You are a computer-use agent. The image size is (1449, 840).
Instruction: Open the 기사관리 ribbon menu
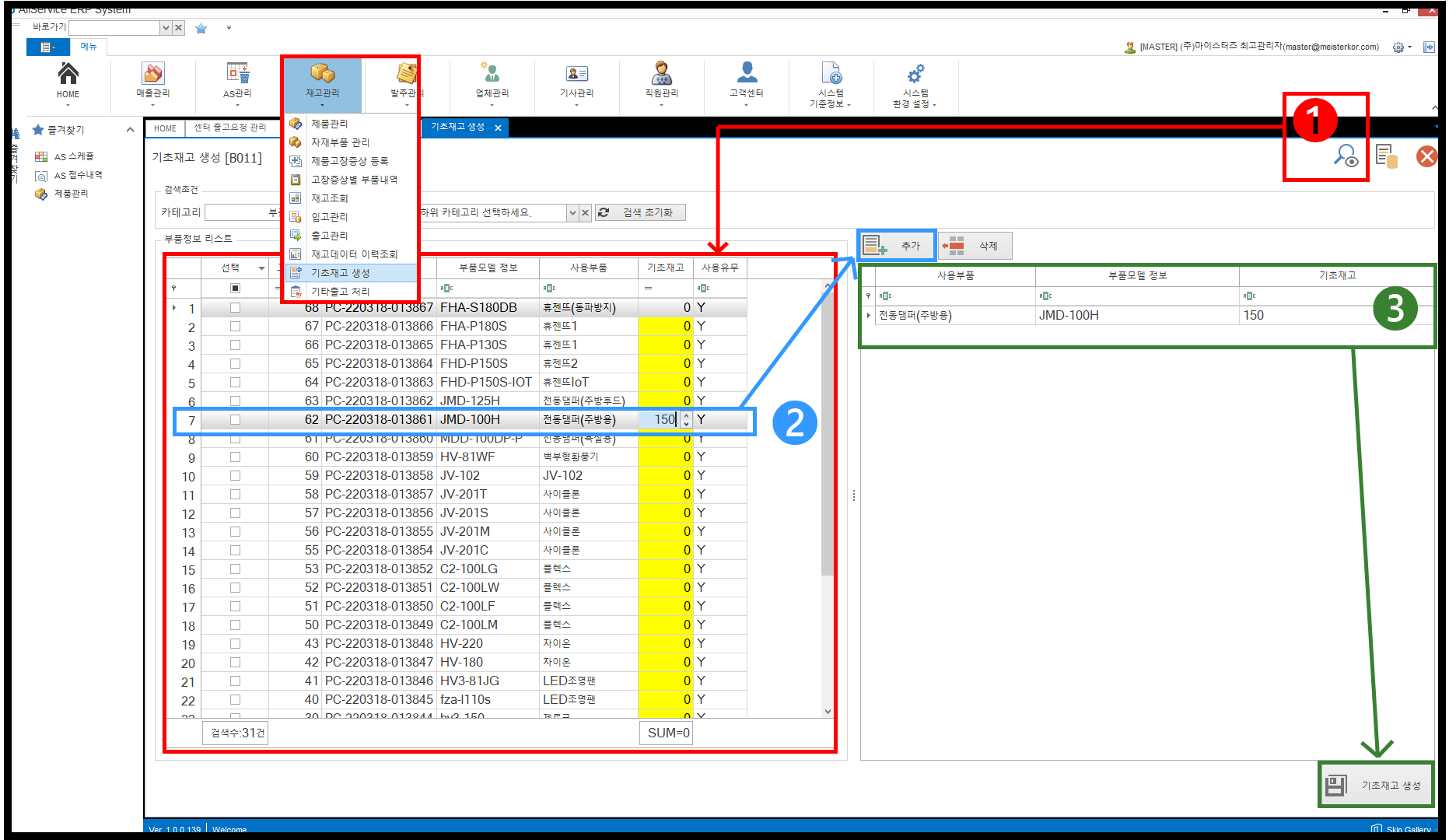pos(576,82)
